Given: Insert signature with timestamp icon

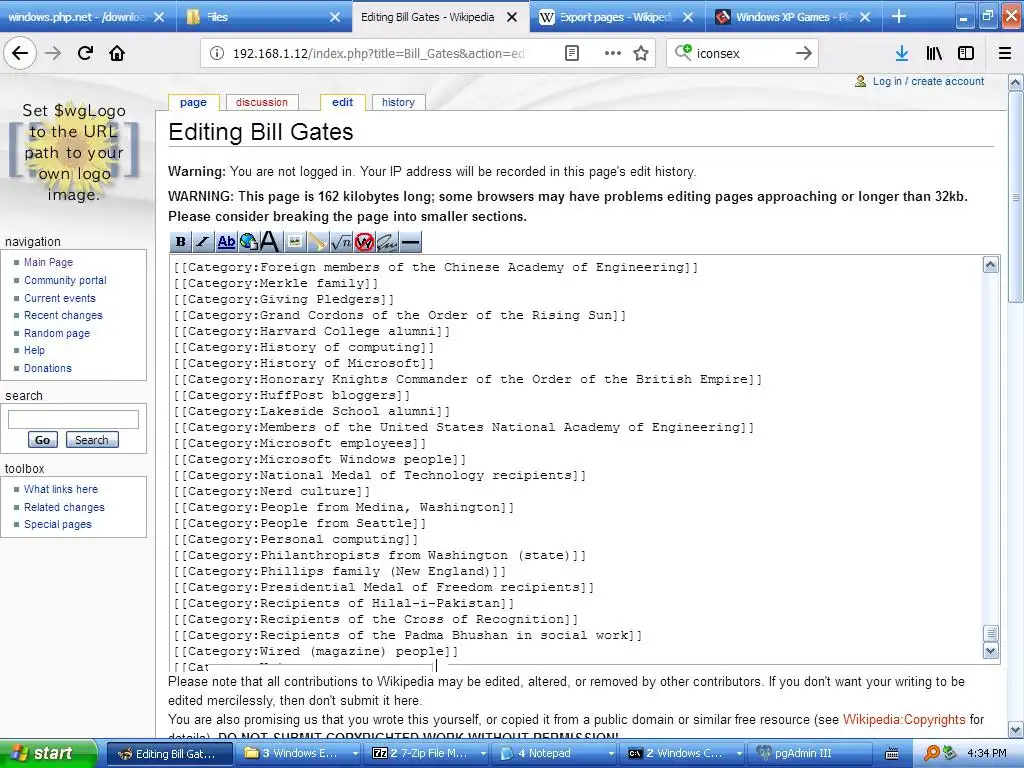Looking at the screenshot, I should point(387,242).
